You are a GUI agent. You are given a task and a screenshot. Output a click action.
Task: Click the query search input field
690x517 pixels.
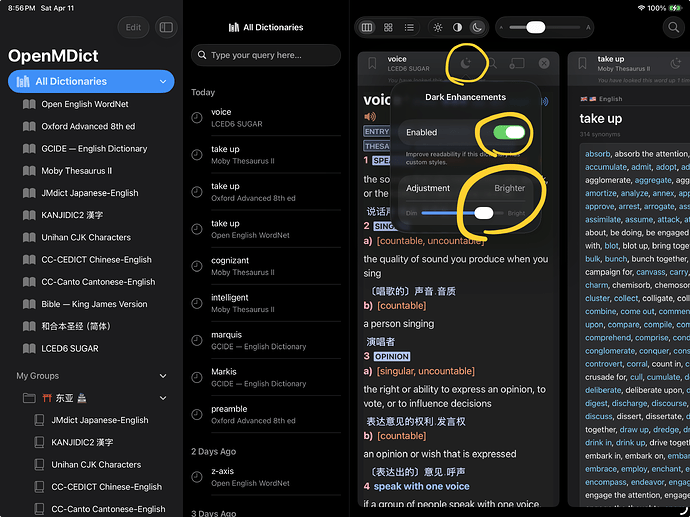tap(266, 55)
